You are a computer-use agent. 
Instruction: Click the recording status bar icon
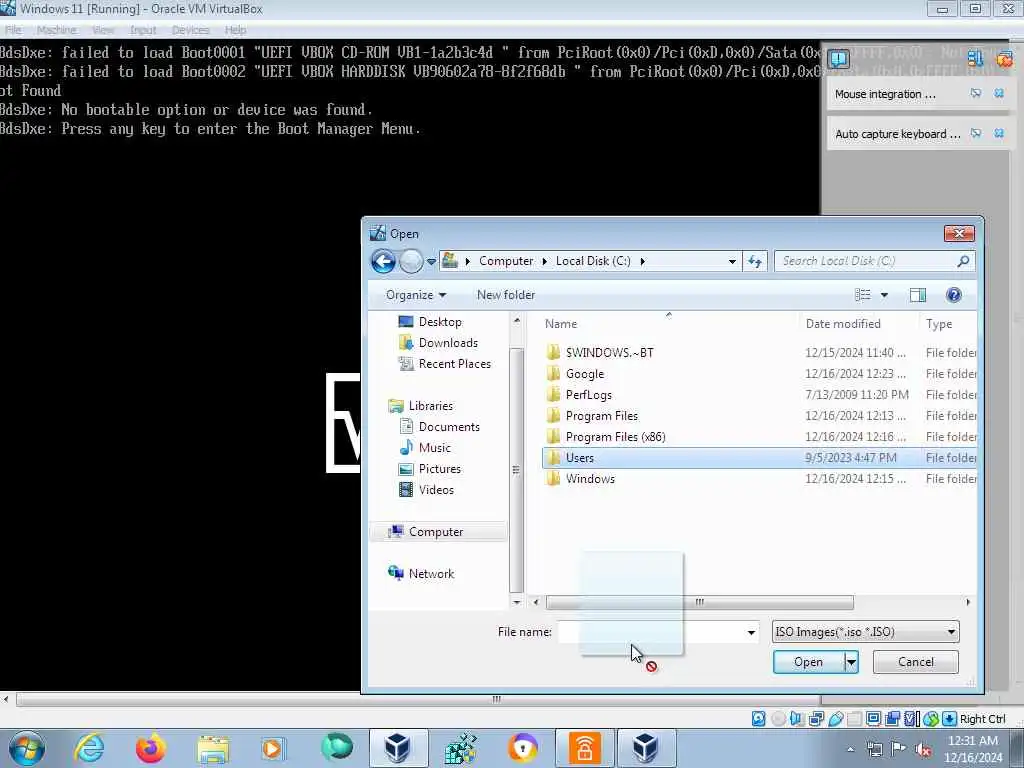point(893,718)
